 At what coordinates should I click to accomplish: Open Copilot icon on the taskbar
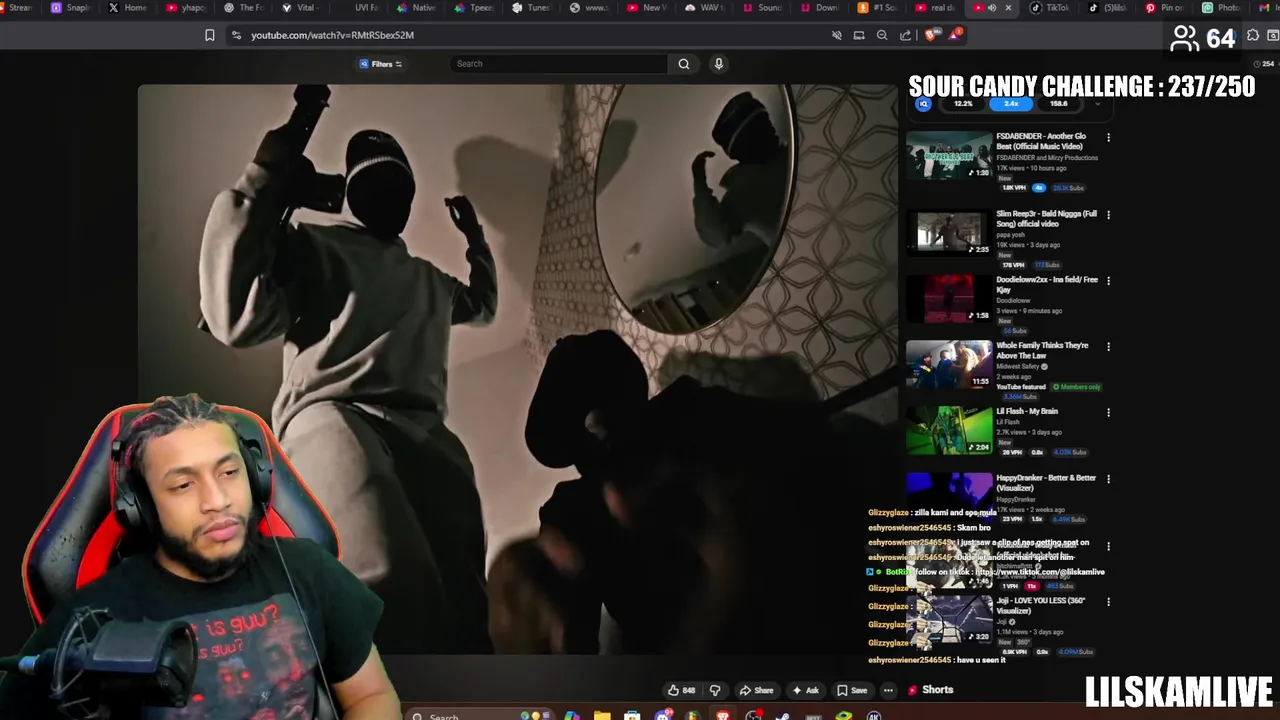pos(571,716)
